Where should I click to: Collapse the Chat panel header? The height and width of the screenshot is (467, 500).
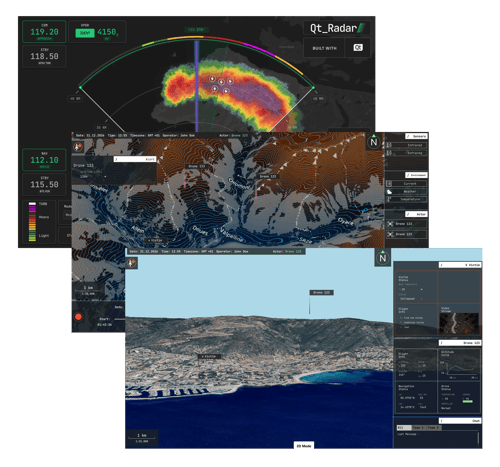[x=459, y=421]
